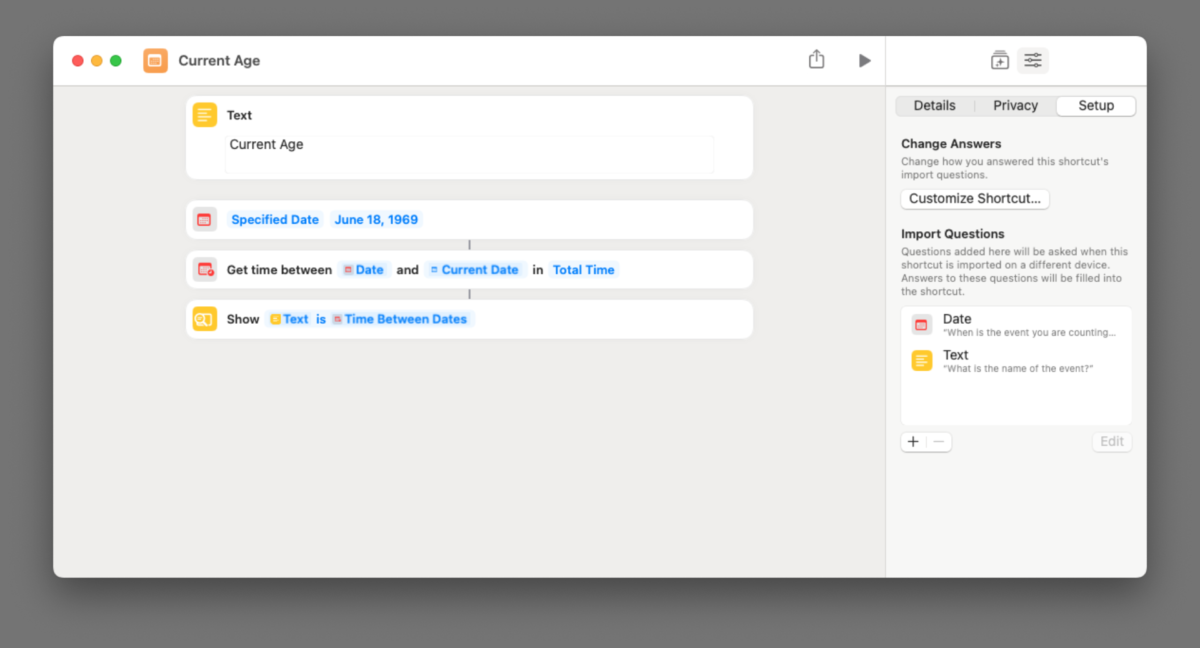The image size is (1200, 648).
Task: Switch to the Details tab
Action: [934, 106]
